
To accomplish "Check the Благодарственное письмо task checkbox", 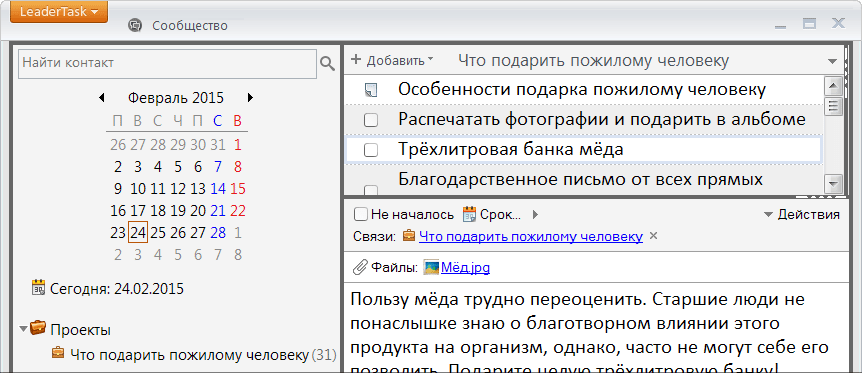I will click(371, 190).
